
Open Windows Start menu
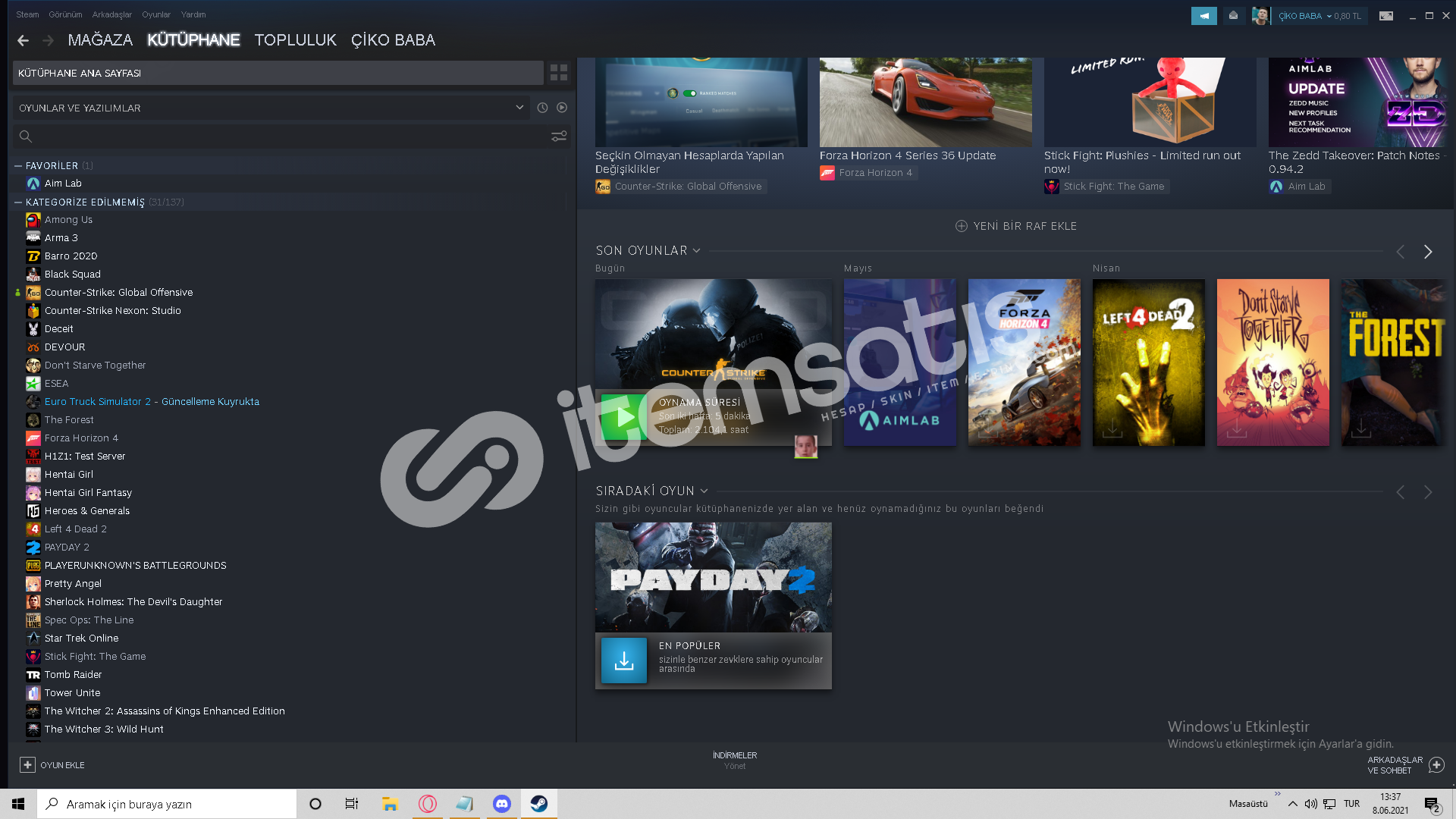pos(18,804)
